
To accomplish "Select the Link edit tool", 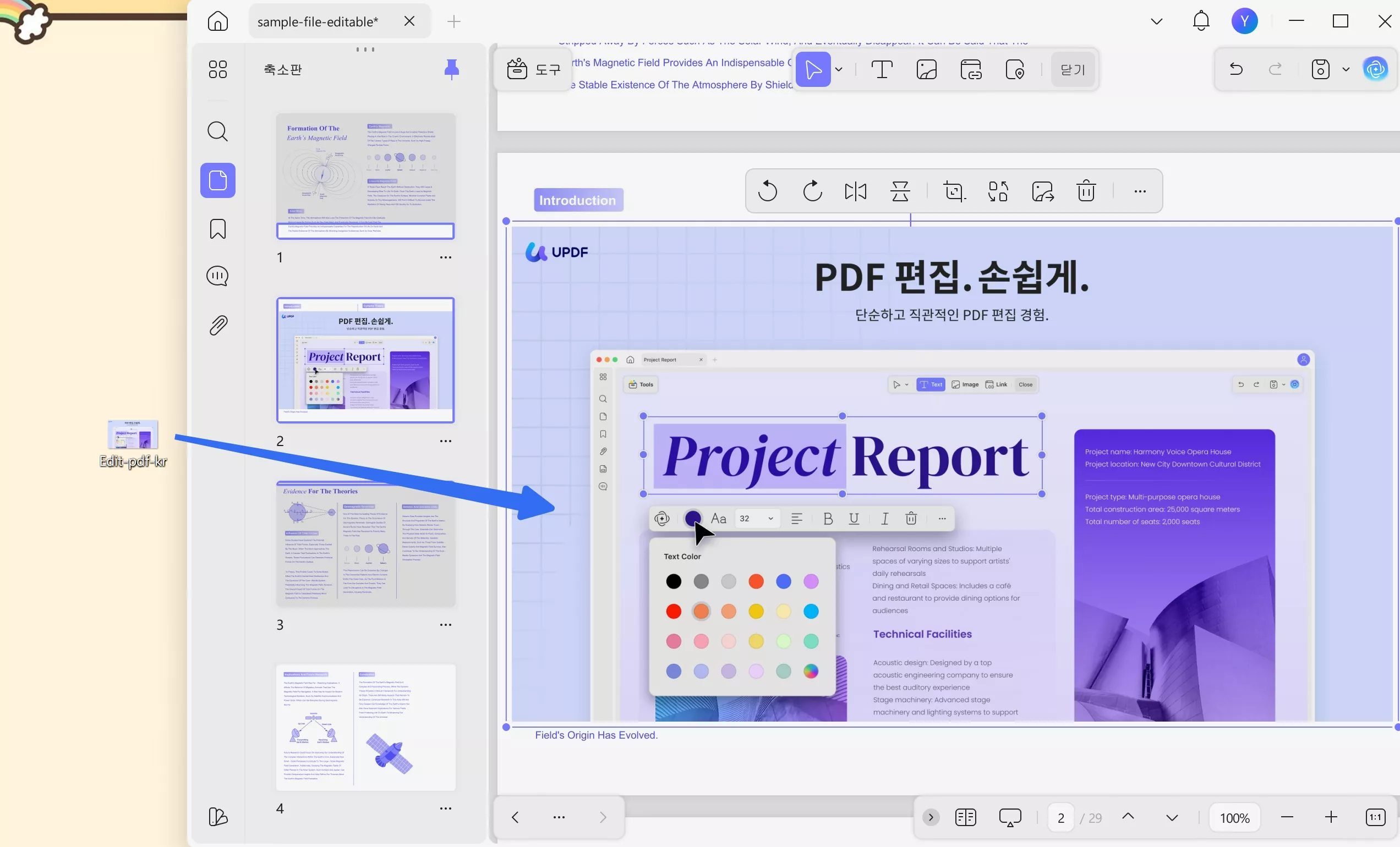I will (970, 69).
